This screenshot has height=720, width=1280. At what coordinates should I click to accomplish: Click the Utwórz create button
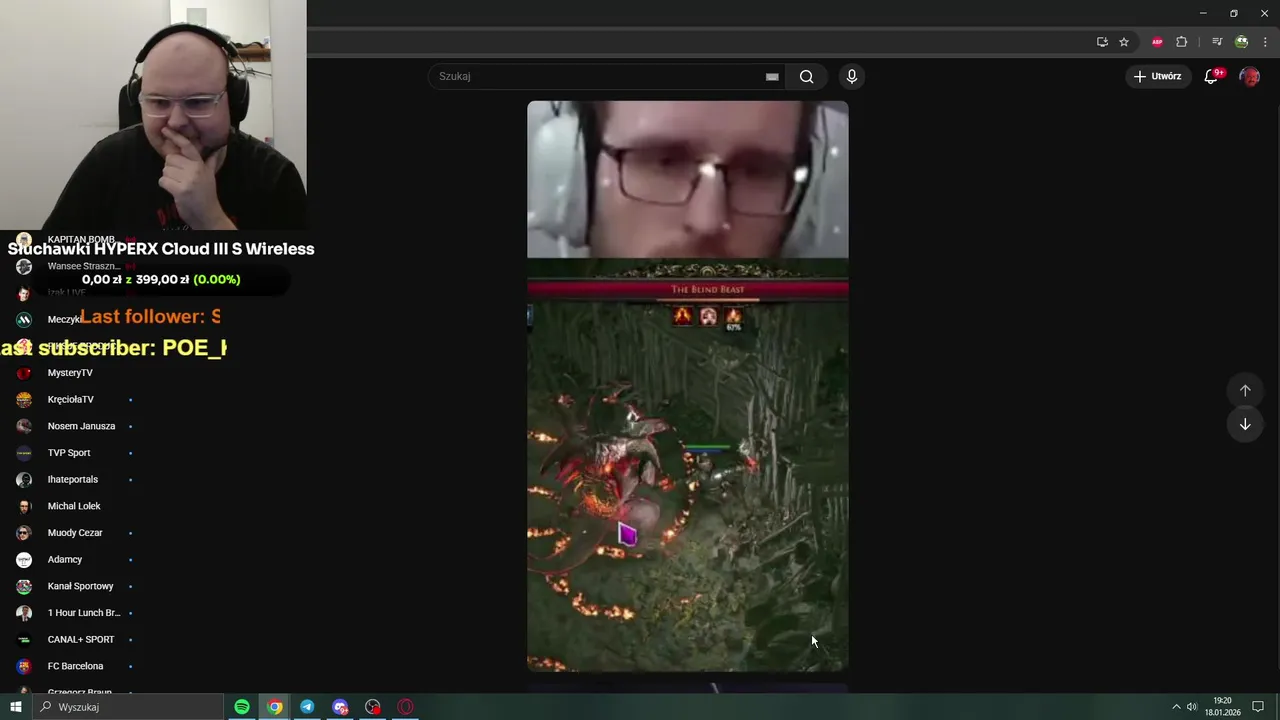point(1158,76)
